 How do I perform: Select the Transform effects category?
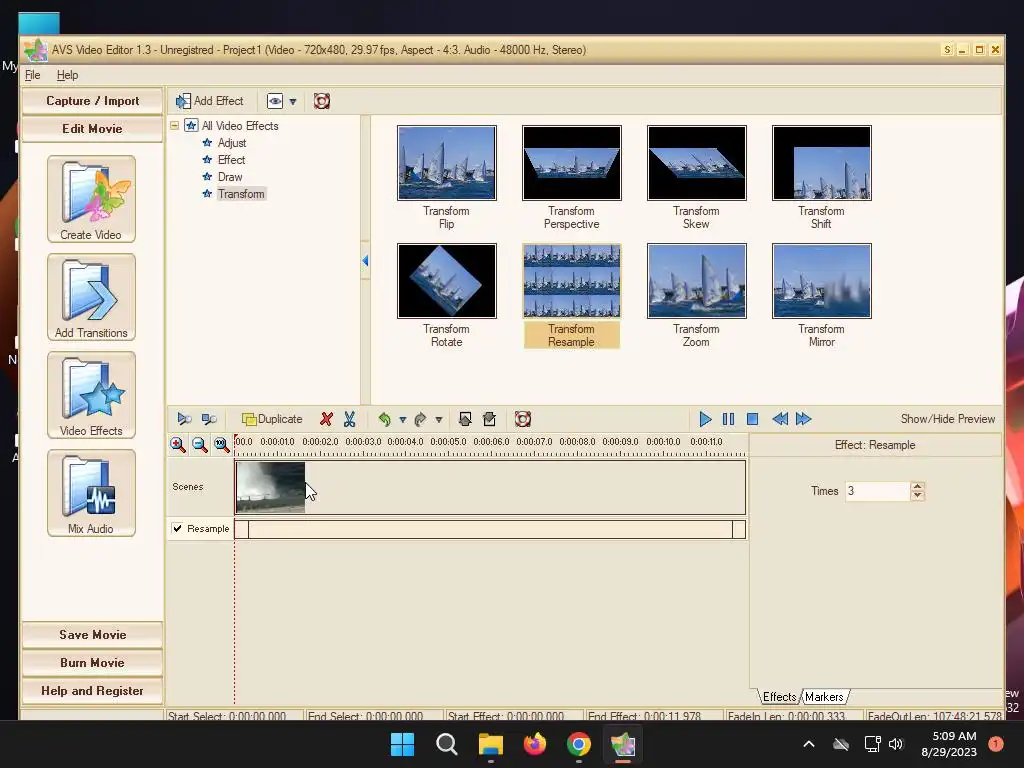(241, 193)
